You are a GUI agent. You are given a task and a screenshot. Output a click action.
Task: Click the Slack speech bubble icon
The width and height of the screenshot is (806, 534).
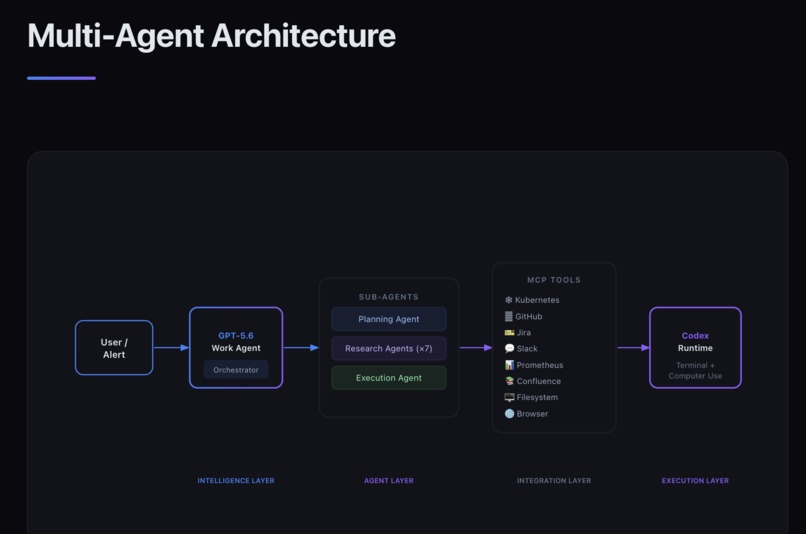coord(509,348)
